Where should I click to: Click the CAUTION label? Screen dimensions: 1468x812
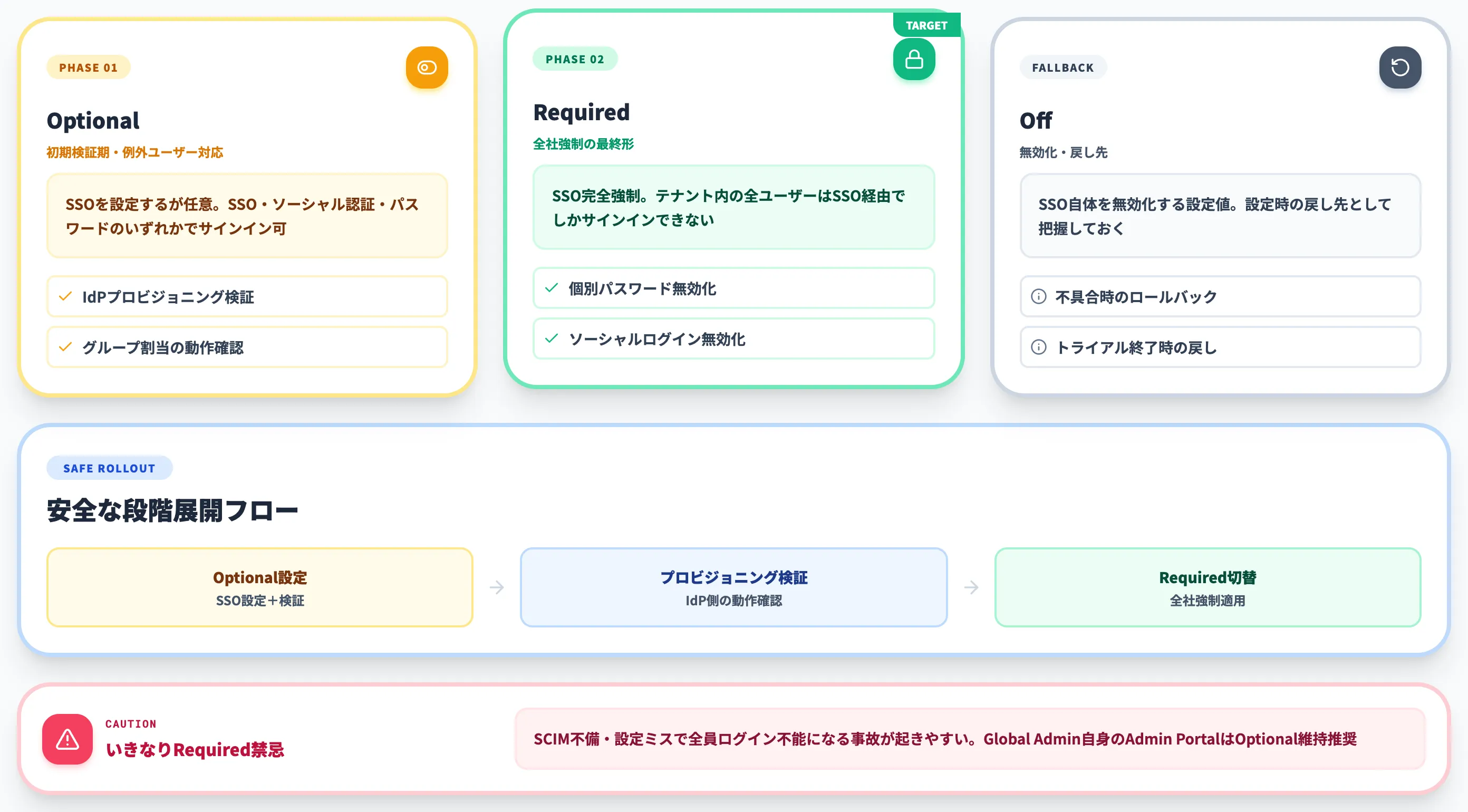pos(131,723)
